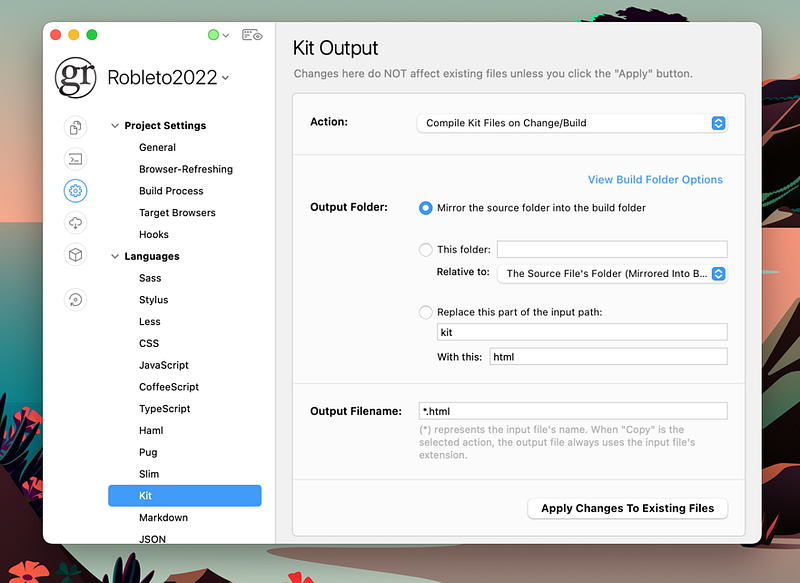800x583 pixels.
Task: Select TypeScript language settings
Action: (164, 409)
